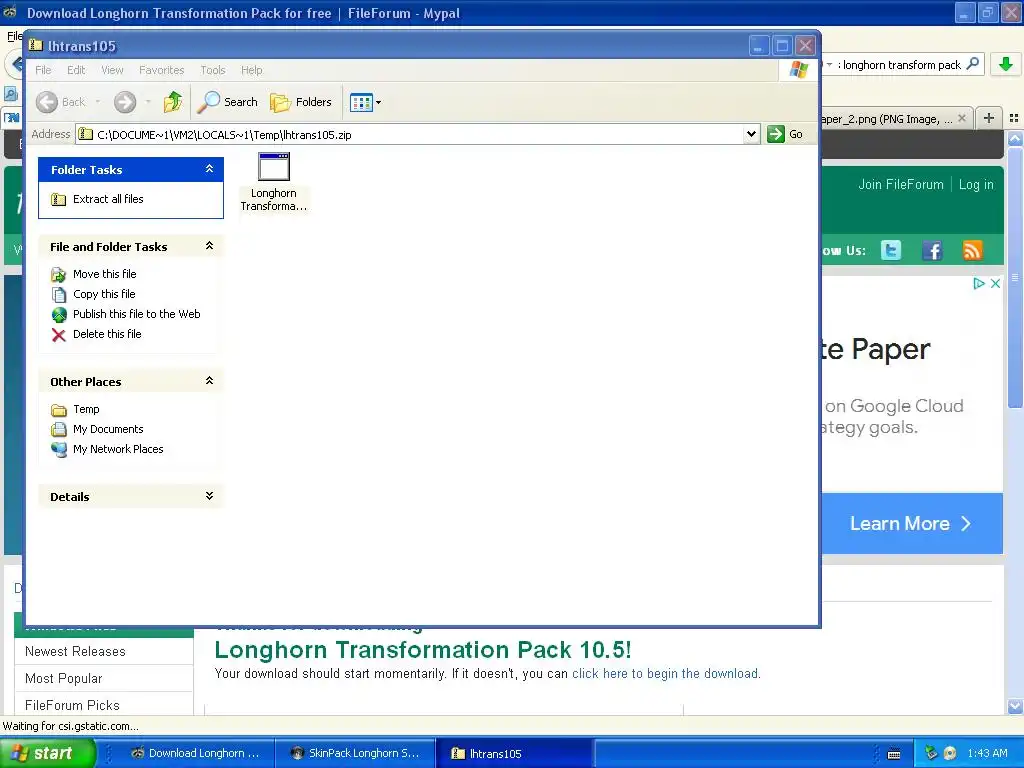The width and height of the screenshot is (1024, 768).
Task: Click the keyboard icon in taskbar
Action: [x=894, y=754]
